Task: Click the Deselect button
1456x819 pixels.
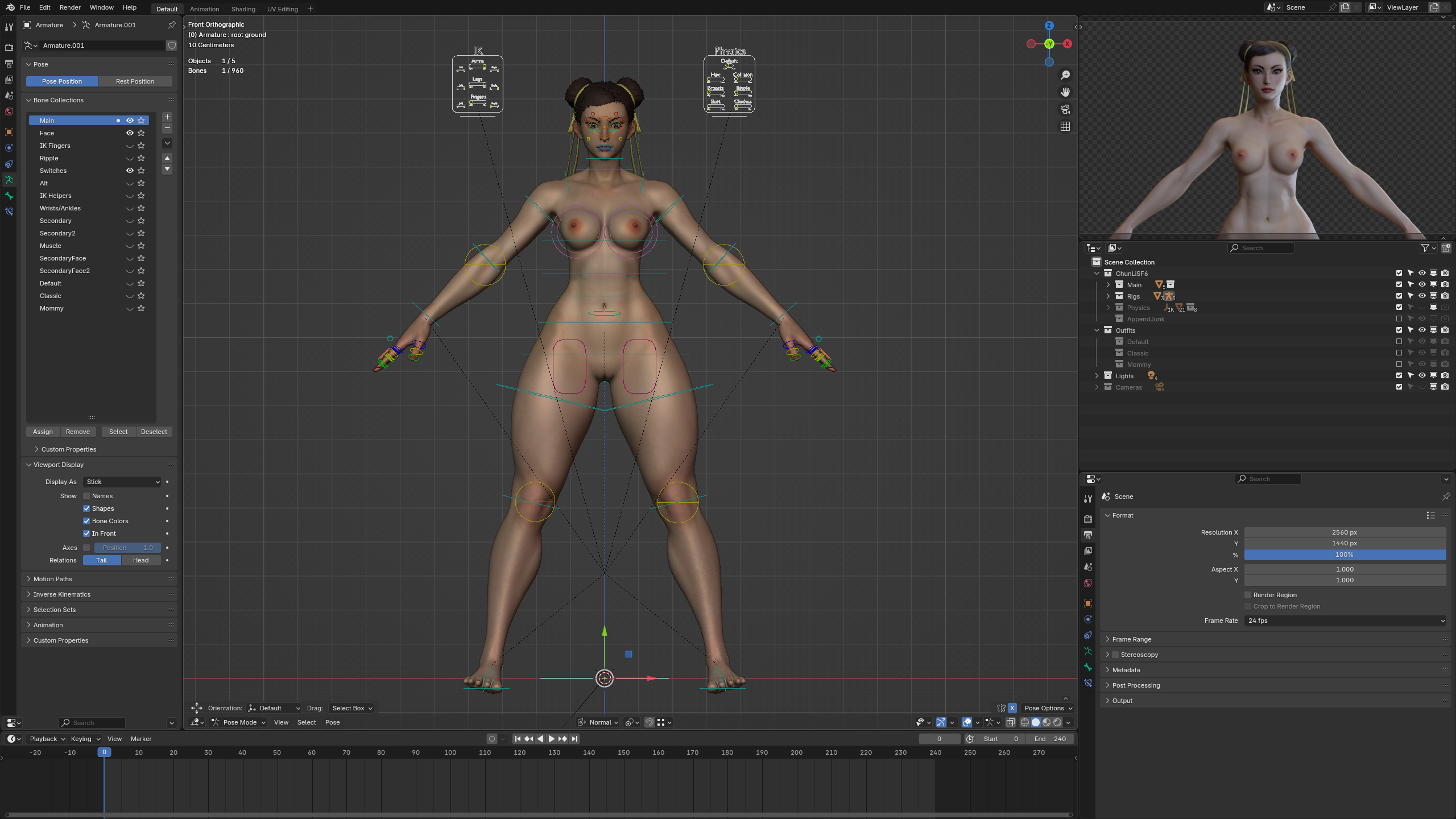Action: [154, 432]
